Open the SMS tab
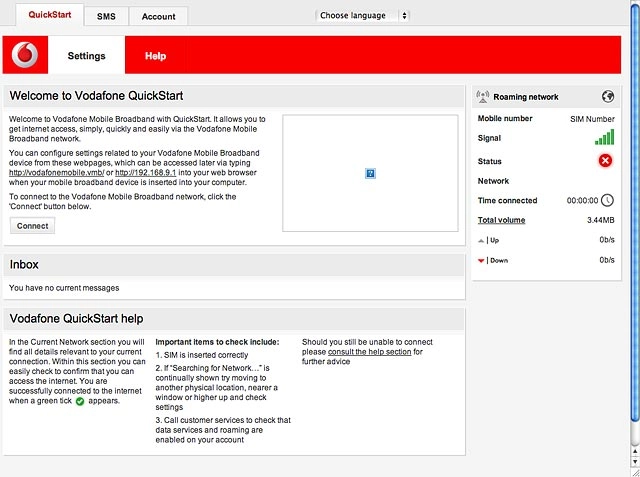Screen dimensions: 640x477 pos(106,16)
